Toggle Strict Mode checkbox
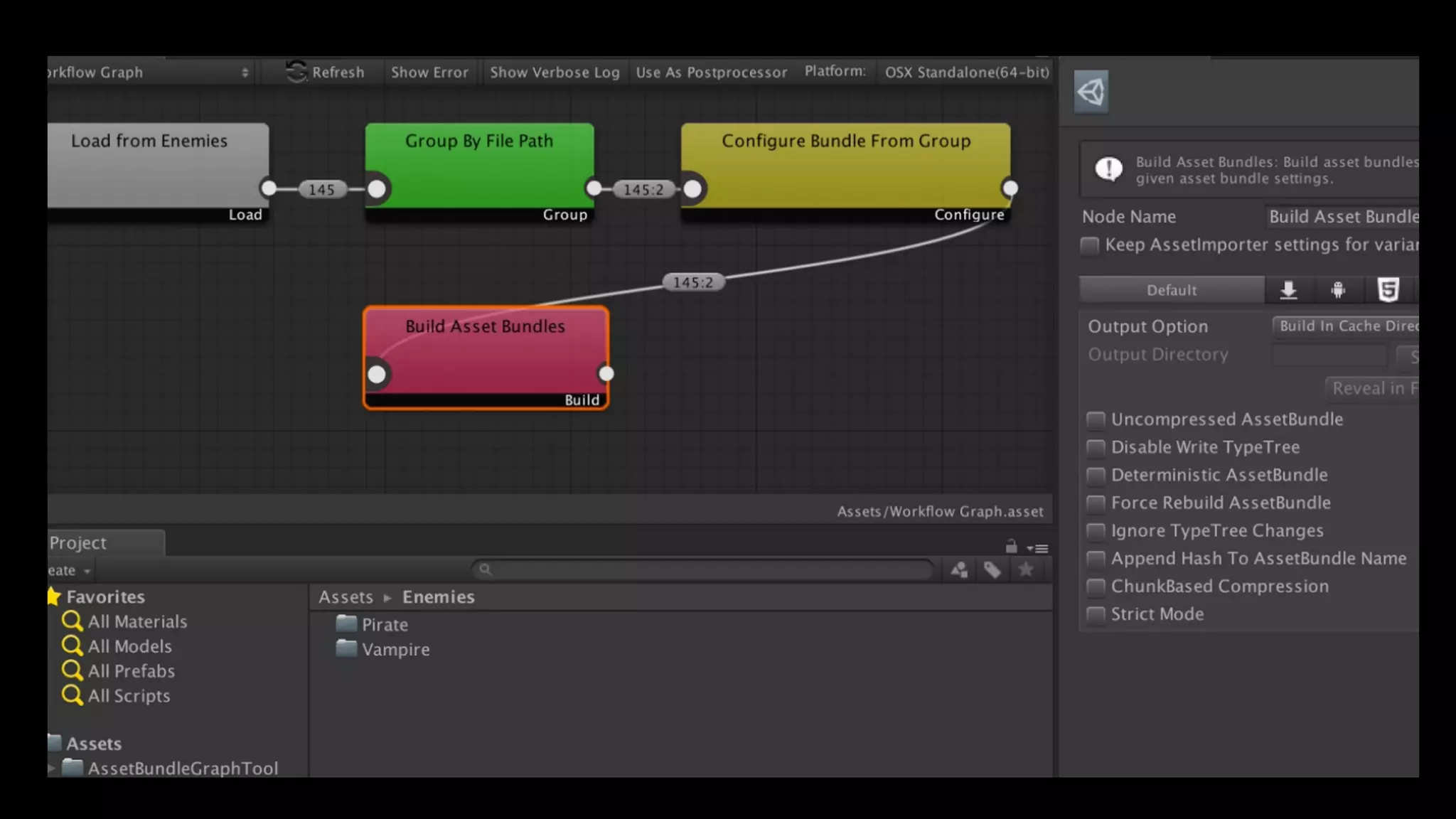The height and width of the screenshot is (819, 1456). click(1096, 614)
